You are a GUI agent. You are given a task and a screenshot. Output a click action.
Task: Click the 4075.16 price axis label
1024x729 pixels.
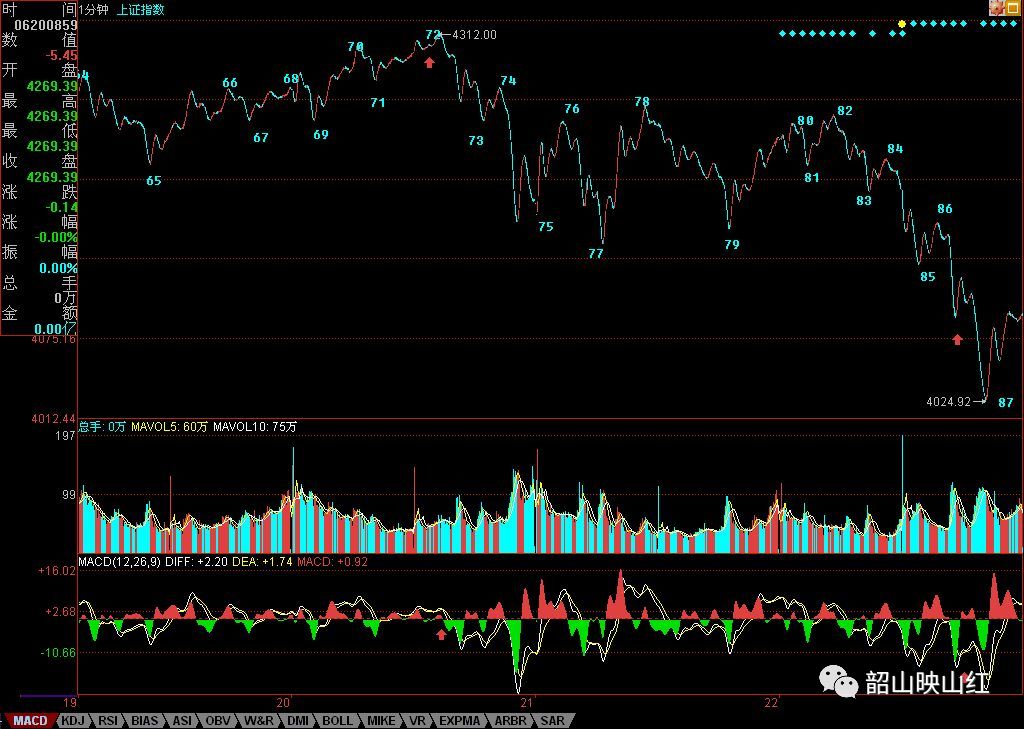coord(53,339)
